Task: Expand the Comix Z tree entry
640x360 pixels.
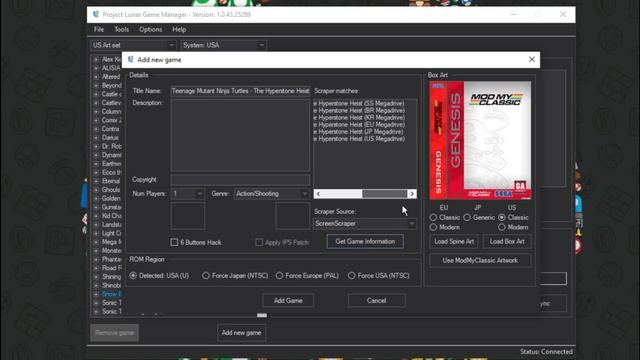Action: click(96, 120)
